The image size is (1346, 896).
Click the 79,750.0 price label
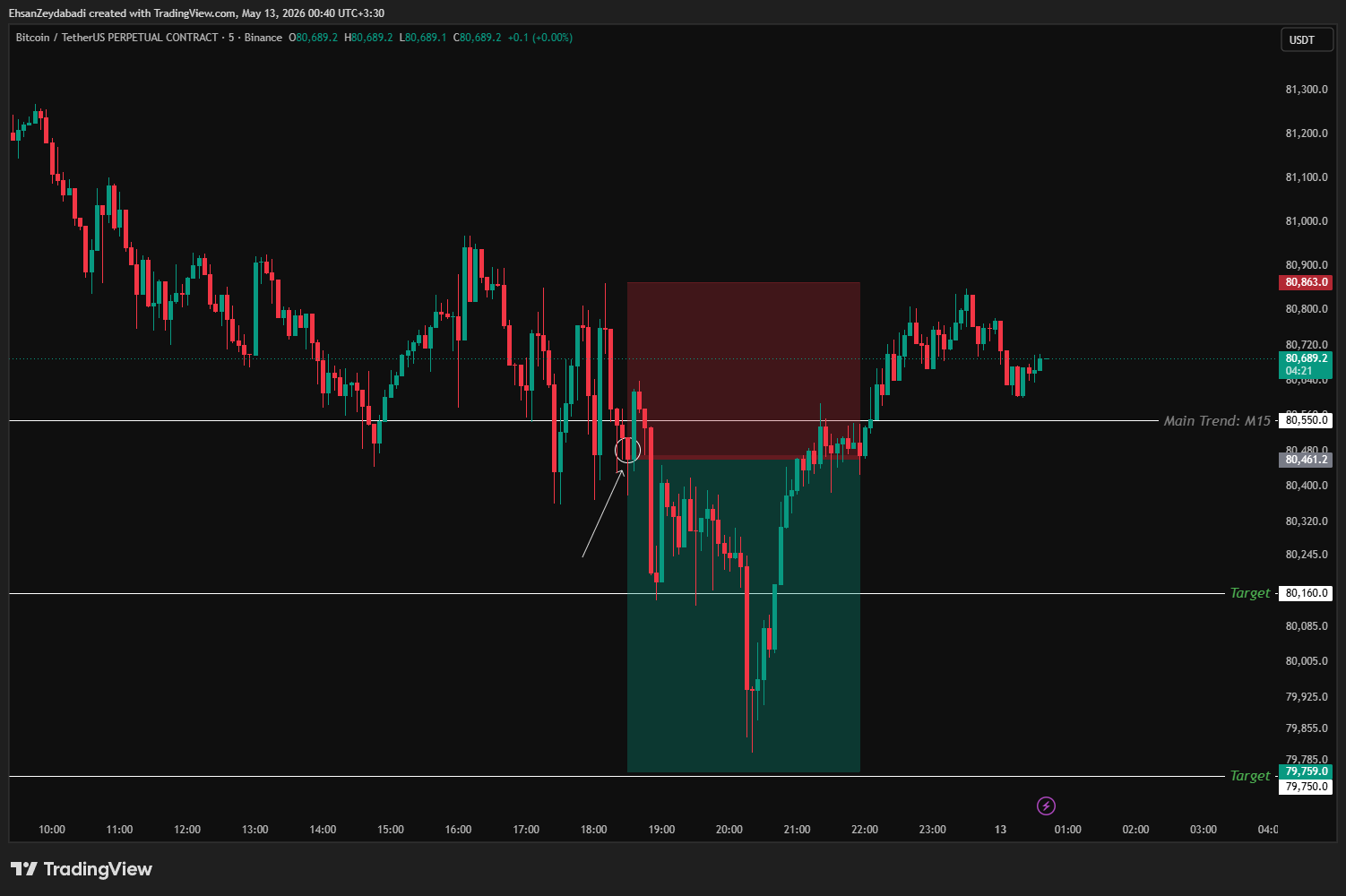click(x=1306, y=787)
